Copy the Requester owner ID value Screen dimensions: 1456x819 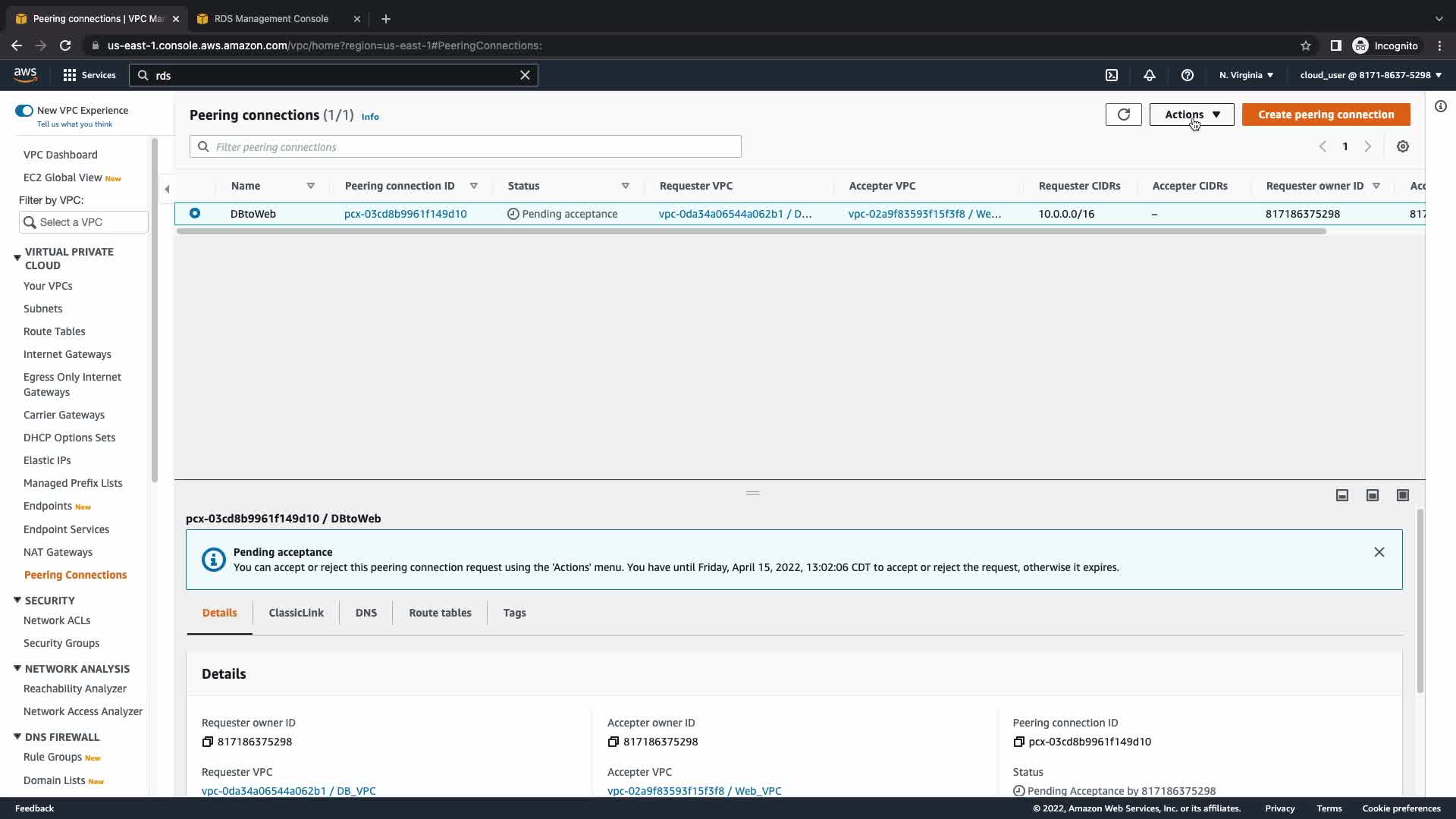coord(207,742)
